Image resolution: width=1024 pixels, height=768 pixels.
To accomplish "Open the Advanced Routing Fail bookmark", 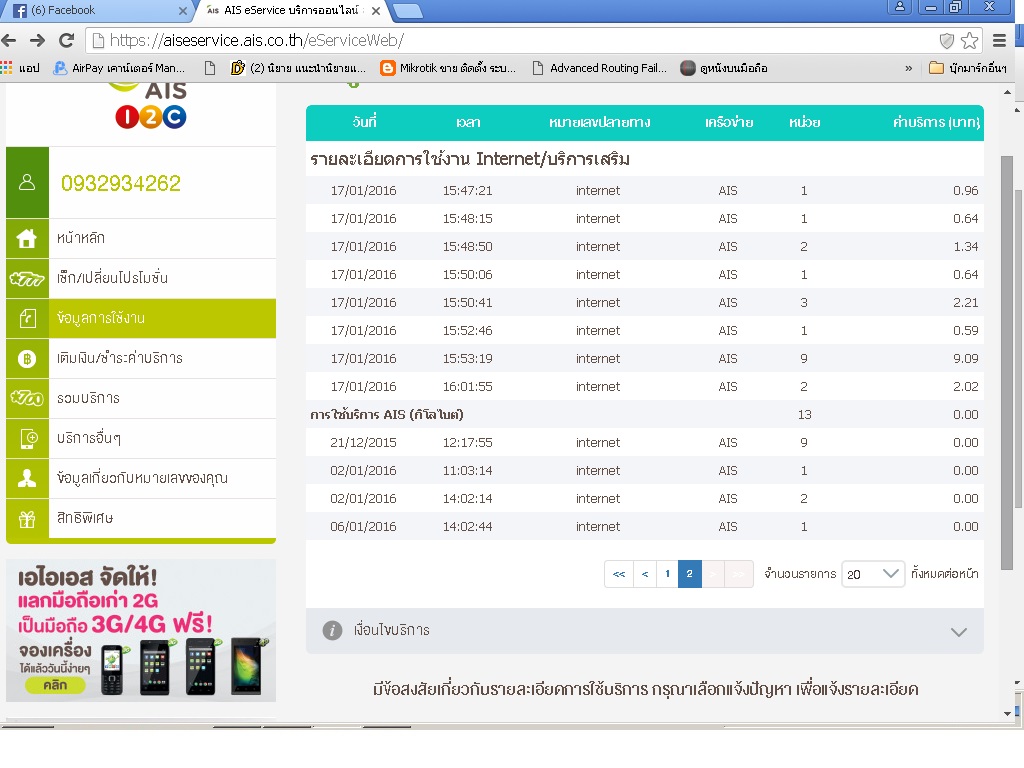I will point(600,68).
